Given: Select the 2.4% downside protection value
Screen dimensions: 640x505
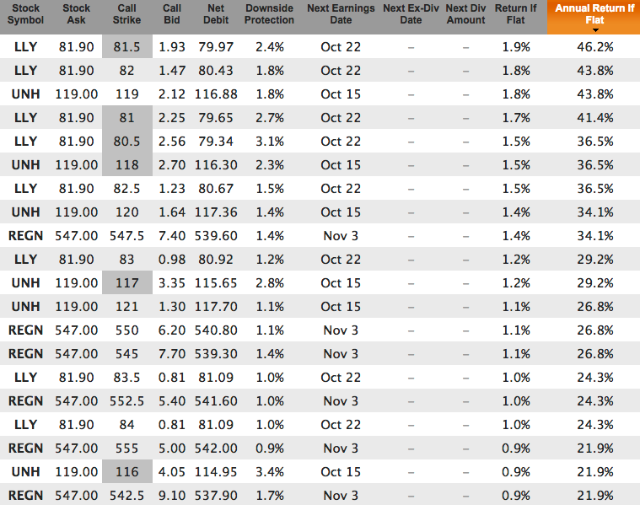Looking at the screenshot, I should (x=269, y=47).
